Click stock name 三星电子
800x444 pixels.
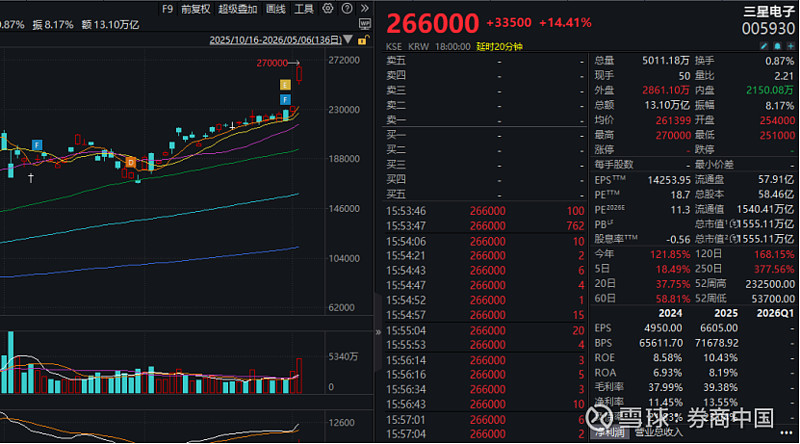(x=769, y=11)
